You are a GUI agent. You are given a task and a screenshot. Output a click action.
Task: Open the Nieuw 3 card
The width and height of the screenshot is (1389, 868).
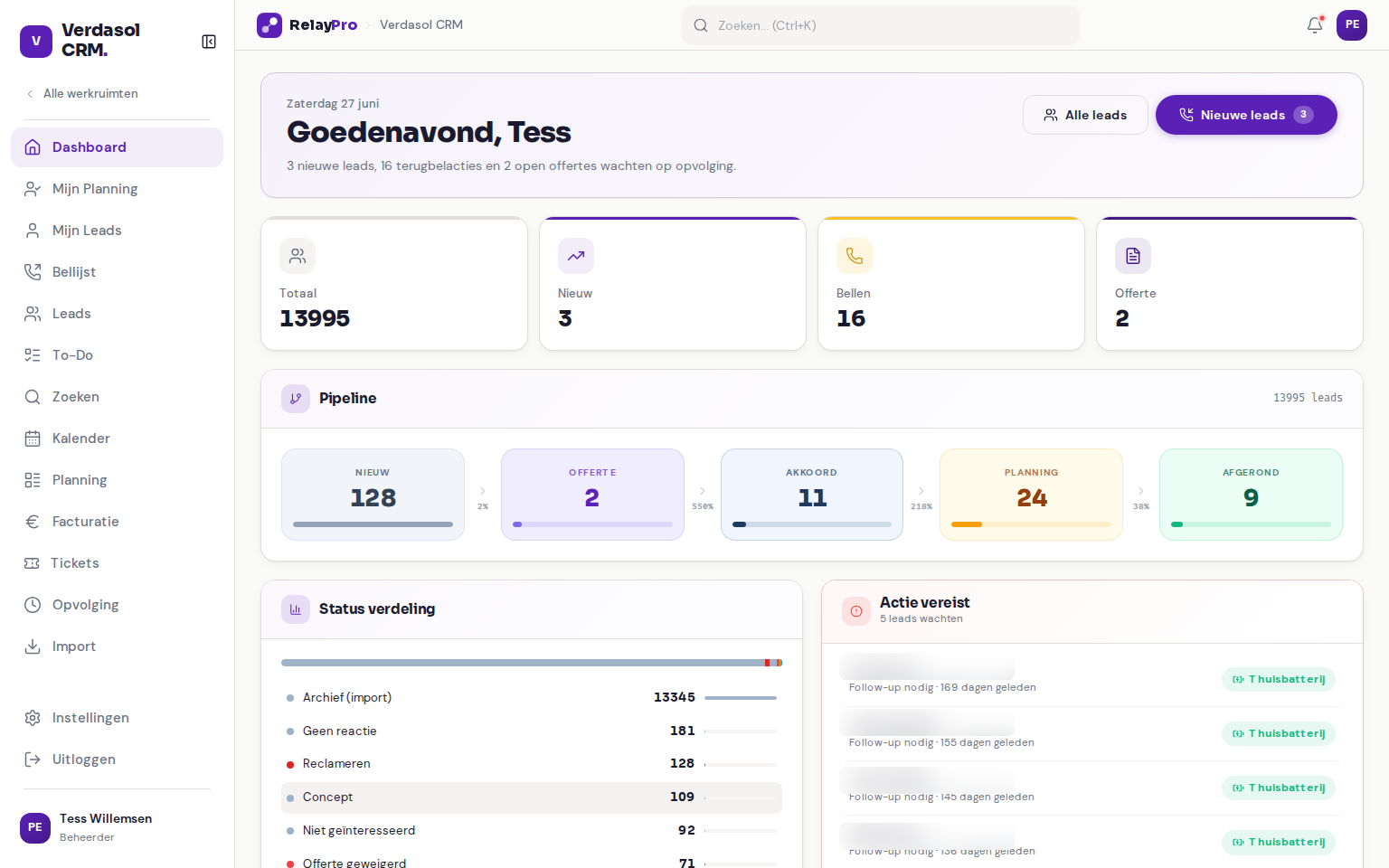tap(673, 284)
